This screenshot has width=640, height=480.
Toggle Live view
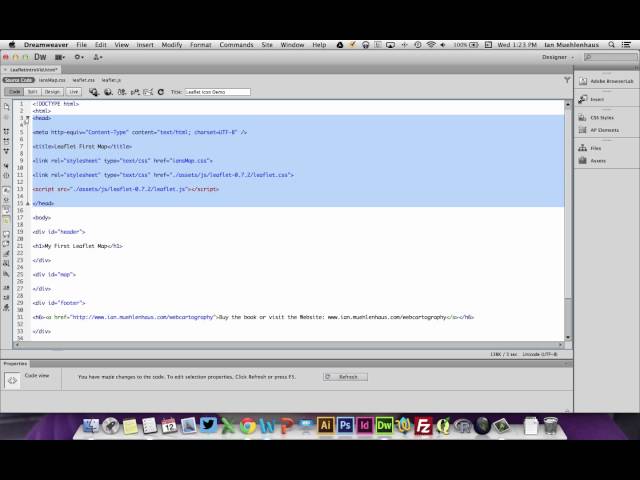73,92
